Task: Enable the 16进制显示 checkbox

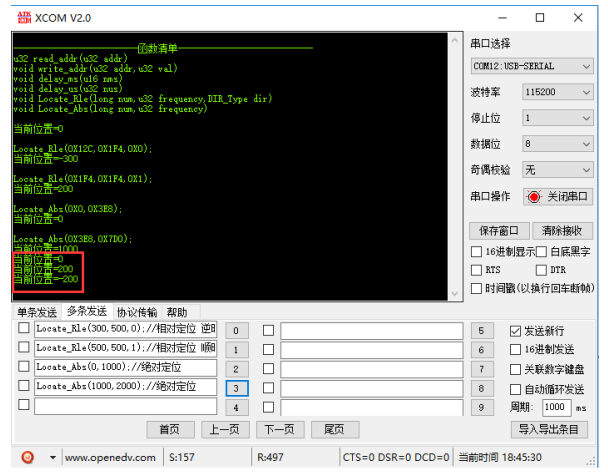Action: [x=476, y=252]
